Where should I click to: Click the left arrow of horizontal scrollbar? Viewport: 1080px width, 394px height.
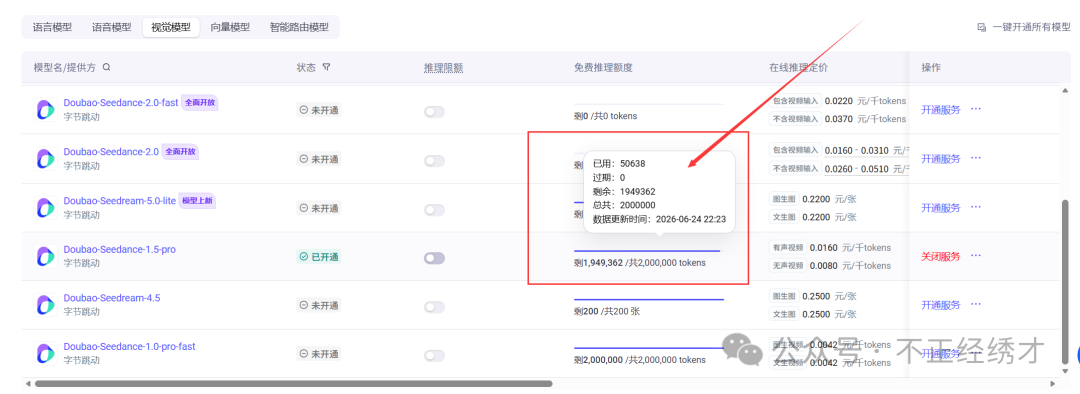(x=28, y=384)
